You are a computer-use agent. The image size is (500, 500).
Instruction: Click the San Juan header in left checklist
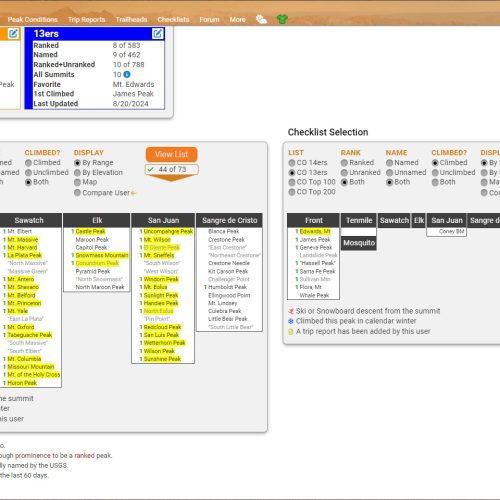click(163, 220)
